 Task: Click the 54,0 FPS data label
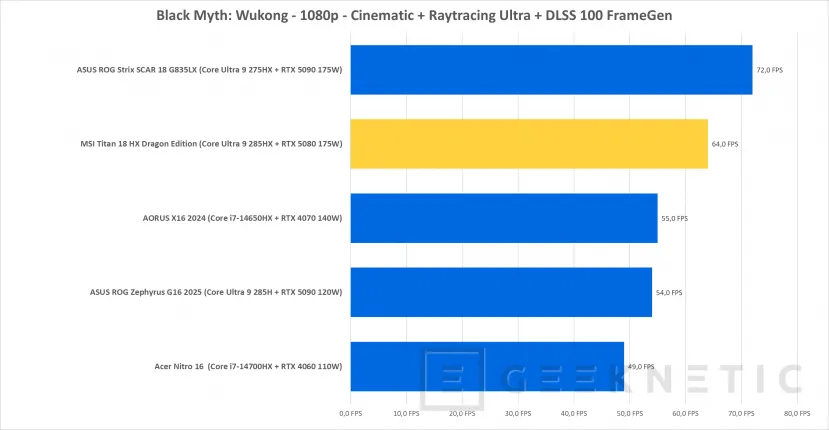tap(669, 292)
